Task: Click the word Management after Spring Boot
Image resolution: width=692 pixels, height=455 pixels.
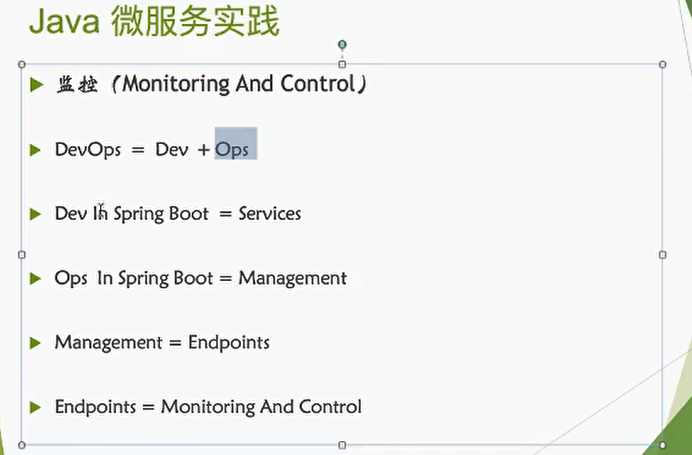Action: 293,278
